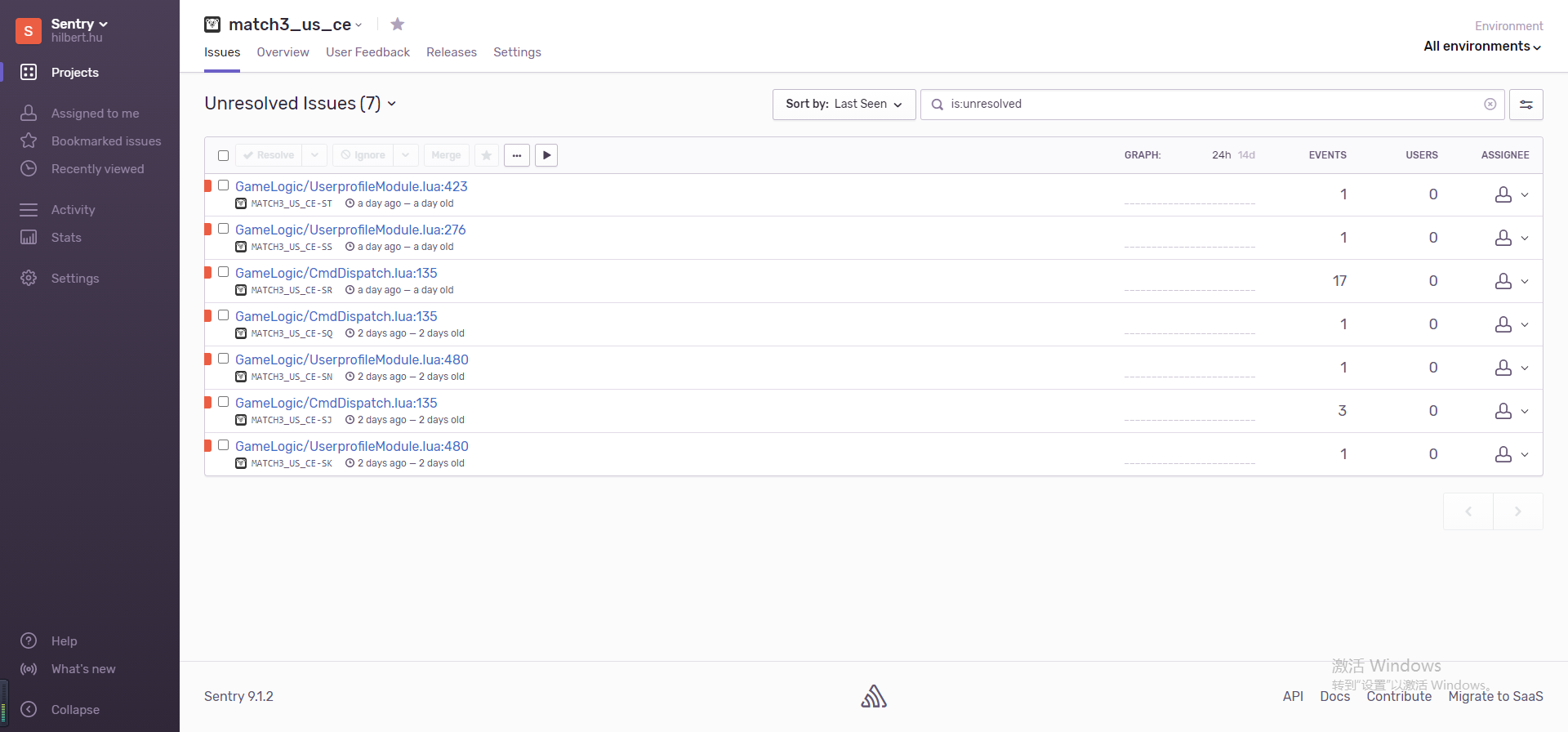Open issue GameLogic/UserprofileModule.lua:423
1568x732 pixels.
[x=351, y=186]
